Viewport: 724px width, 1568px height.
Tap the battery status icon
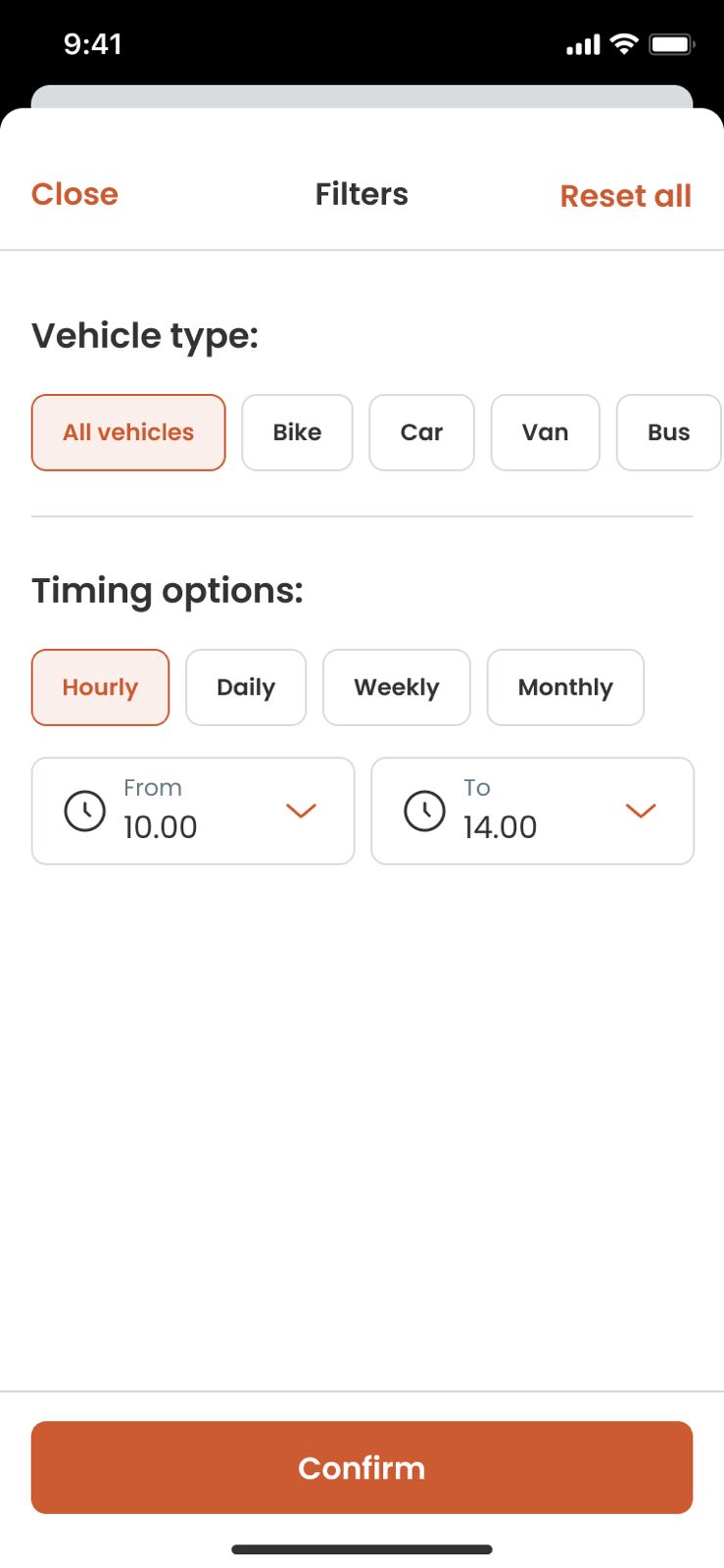pos(671,44)
